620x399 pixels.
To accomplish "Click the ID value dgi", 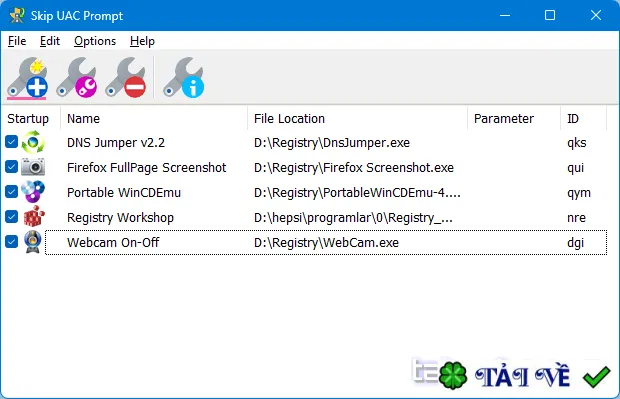I will click(x=575, y=242).
